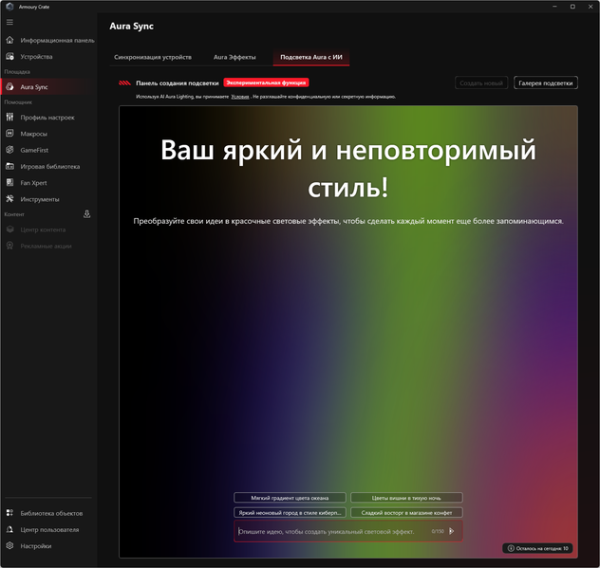Select the Aura Sync sidebar icon

pos(10,87)
